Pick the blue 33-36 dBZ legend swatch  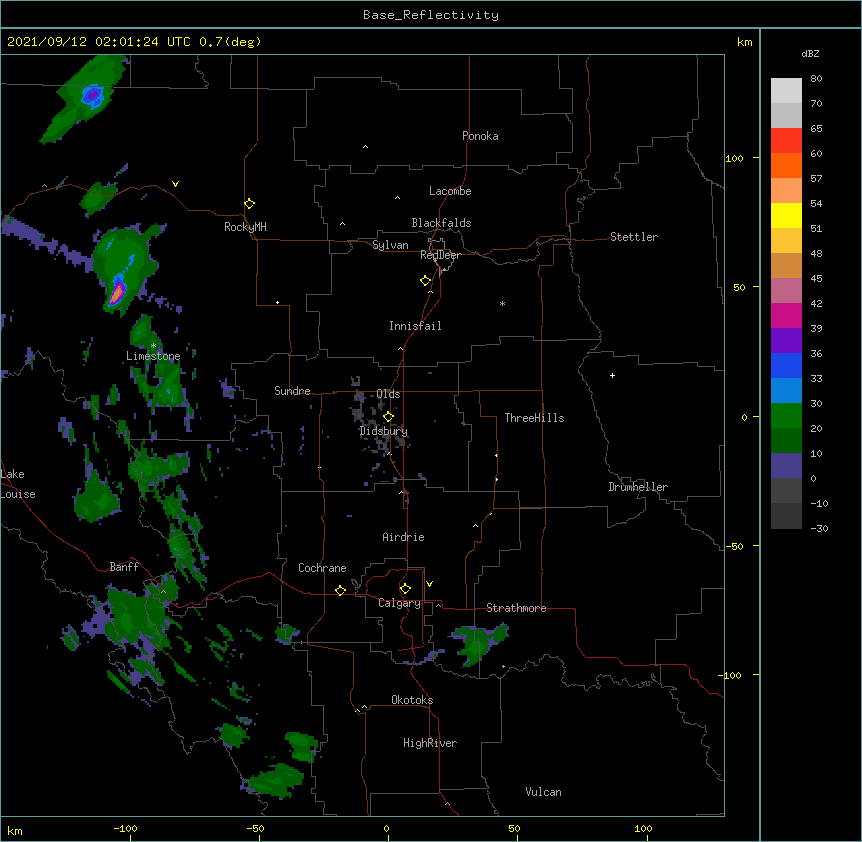pos(786,365)
